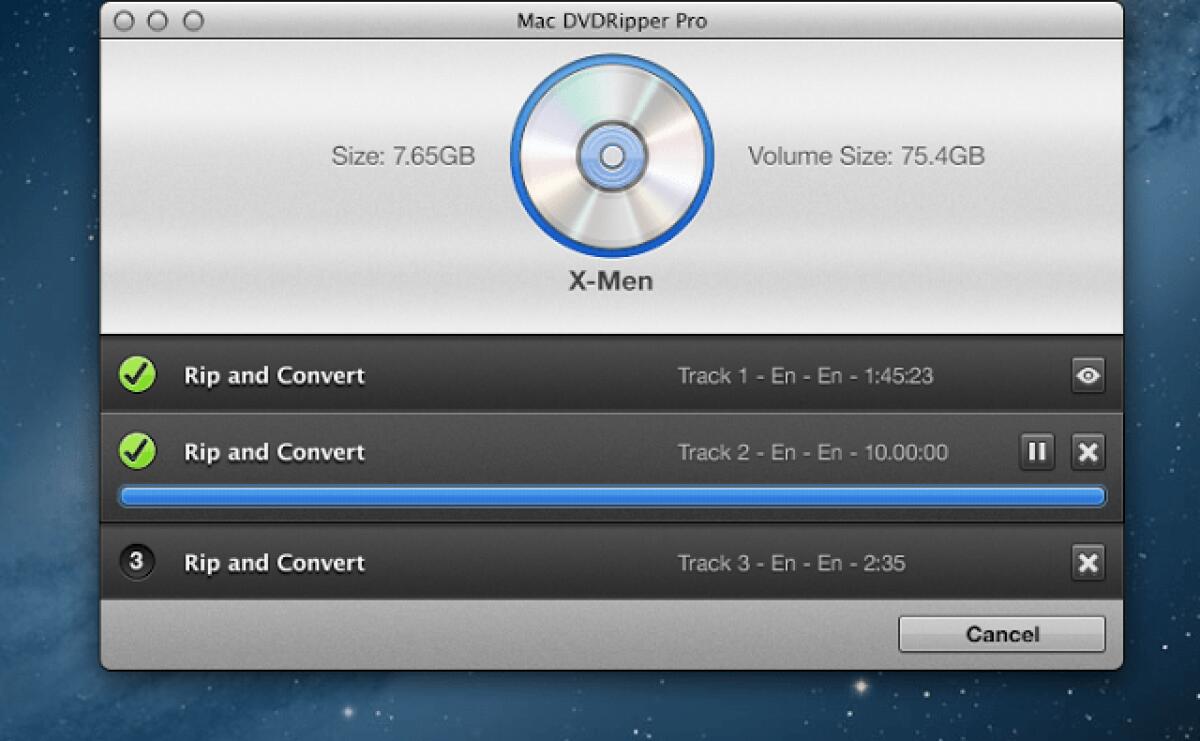
Task: Toggle pause on the active rip
Action: pyautogui.click(x=1037, y=452)
